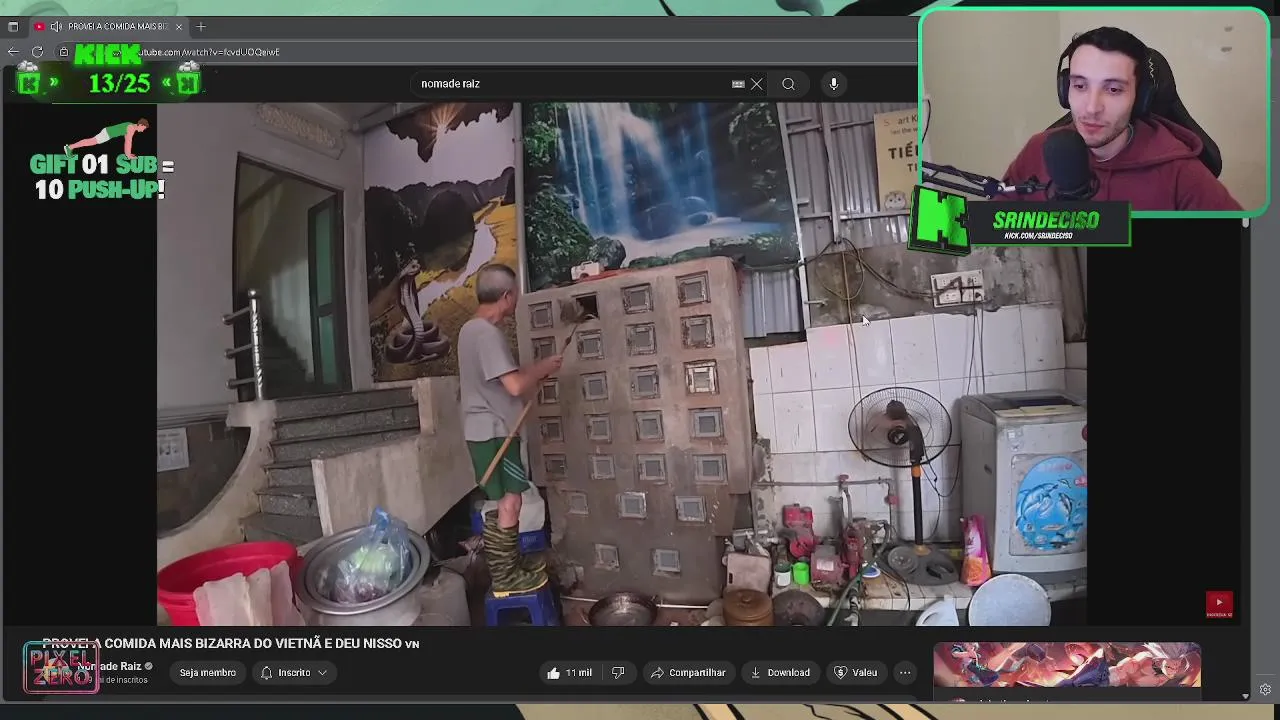
Task: Like the video with thumbs-up button
Action: pyautogui.click(x=570, y=673)
